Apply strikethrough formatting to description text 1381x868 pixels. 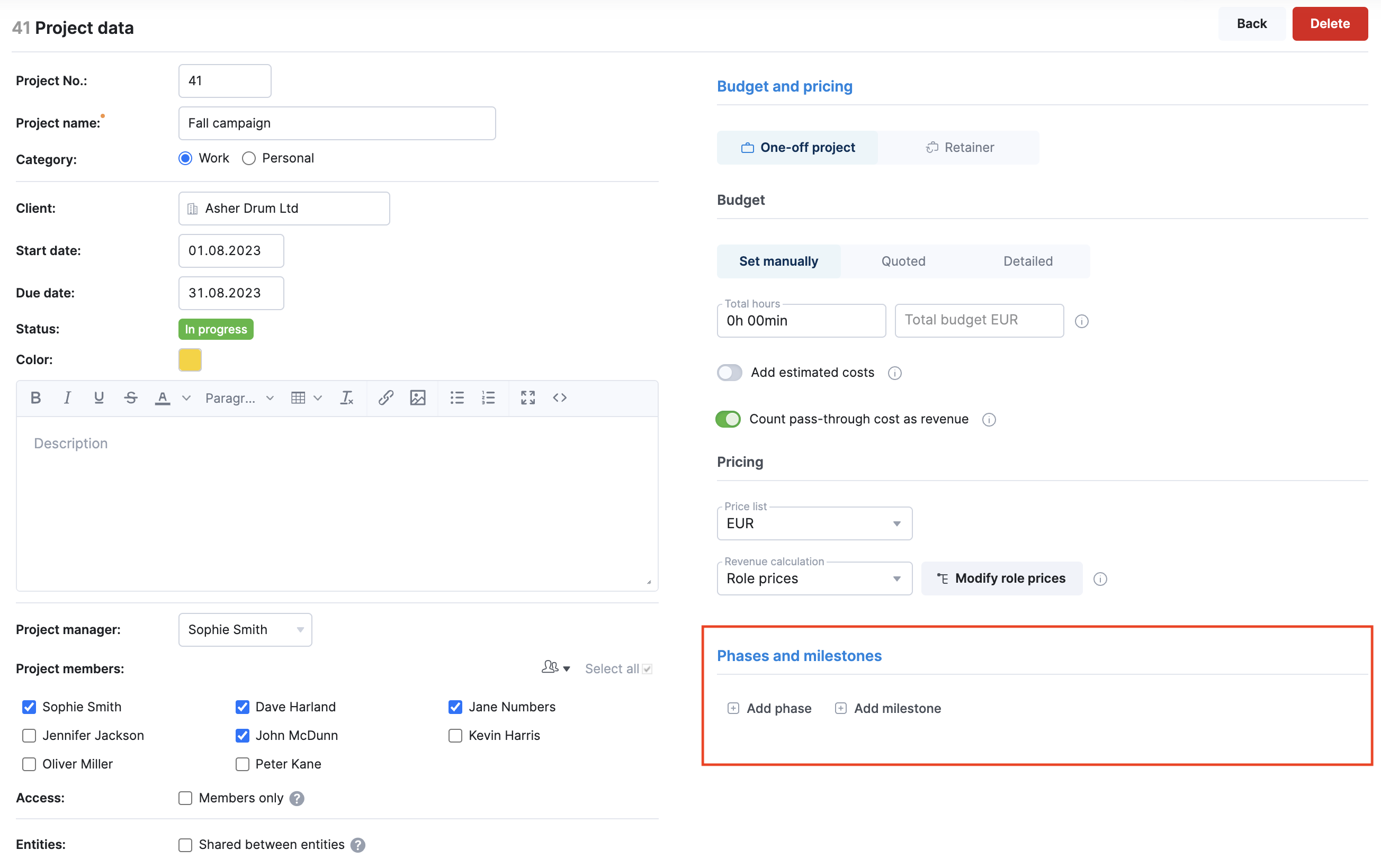[130, 397]
